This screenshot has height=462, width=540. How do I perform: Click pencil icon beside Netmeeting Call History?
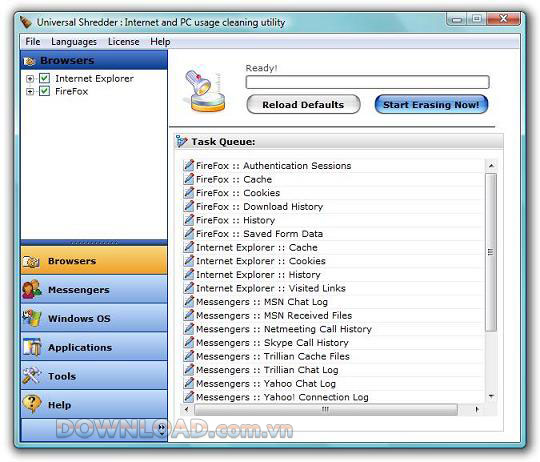pos(189,329)
